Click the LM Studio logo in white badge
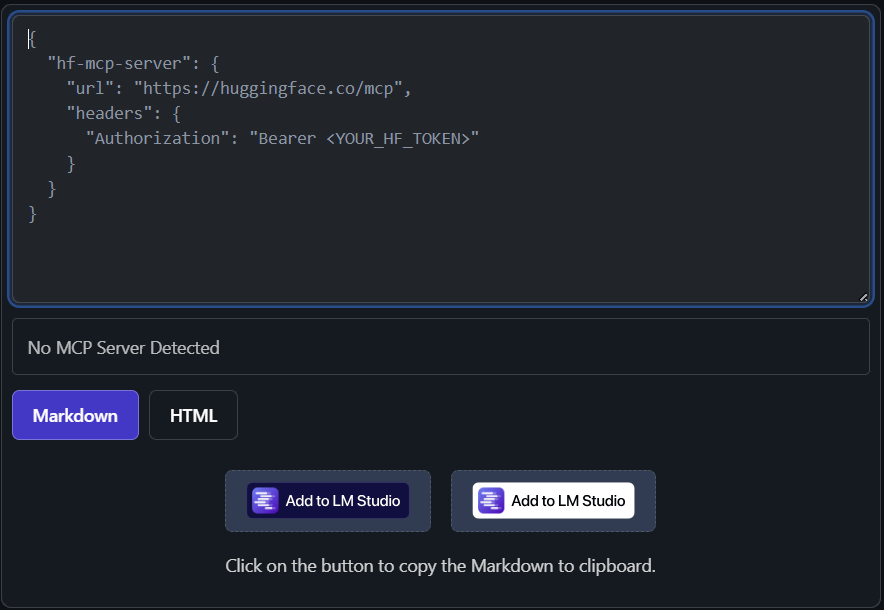Screen dimensions: 884x610 491,501
